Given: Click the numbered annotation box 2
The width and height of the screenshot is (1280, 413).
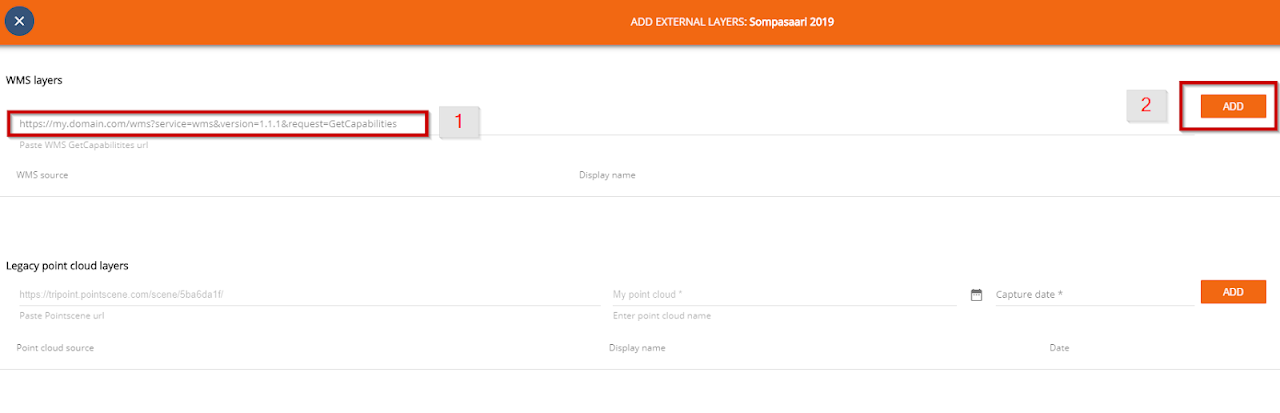Looking at the screenshot, I should [x=1147, y=105].
